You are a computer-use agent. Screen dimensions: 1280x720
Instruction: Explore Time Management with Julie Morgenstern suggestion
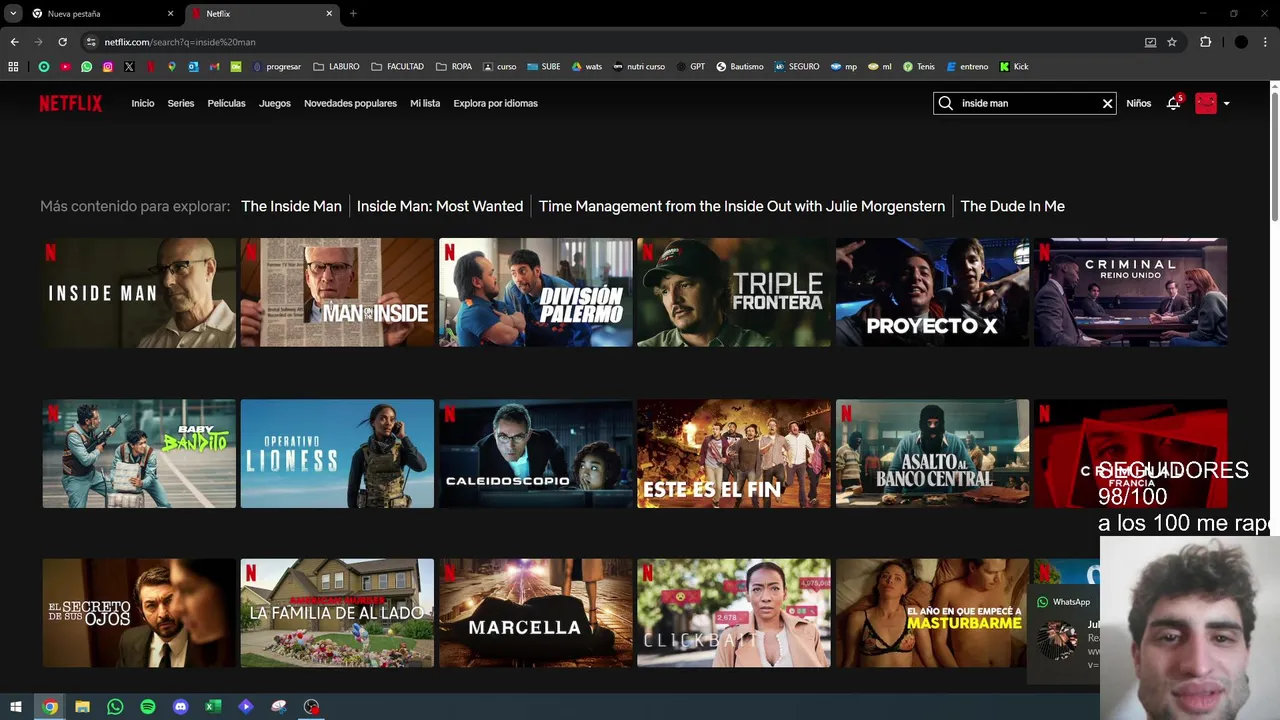click(742, 206)
